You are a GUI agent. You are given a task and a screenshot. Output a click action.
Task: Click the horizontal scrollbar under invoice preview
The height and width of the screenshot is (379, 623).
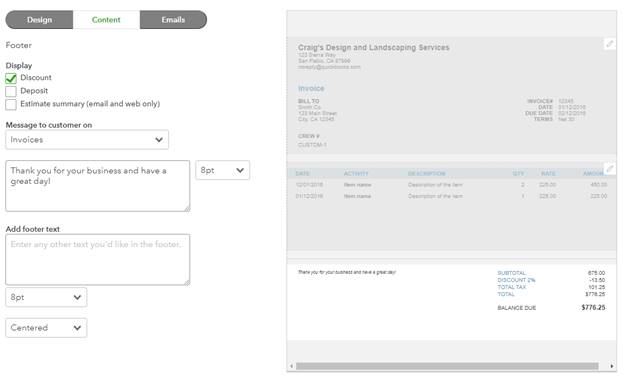[447, 366]
